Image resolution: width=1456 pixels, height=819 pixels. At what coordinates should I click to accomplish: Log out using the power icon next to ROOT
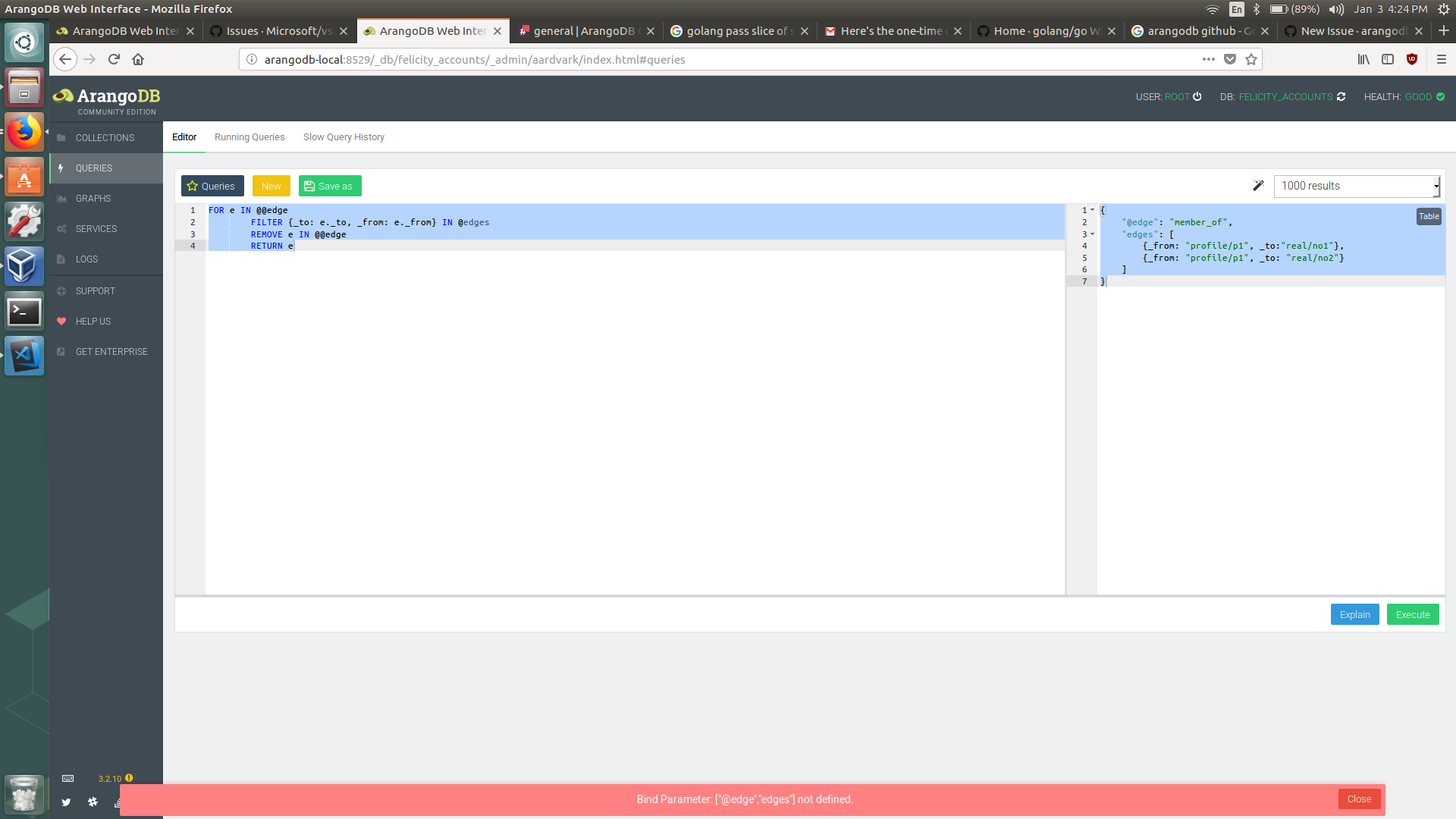point(1197,96)
